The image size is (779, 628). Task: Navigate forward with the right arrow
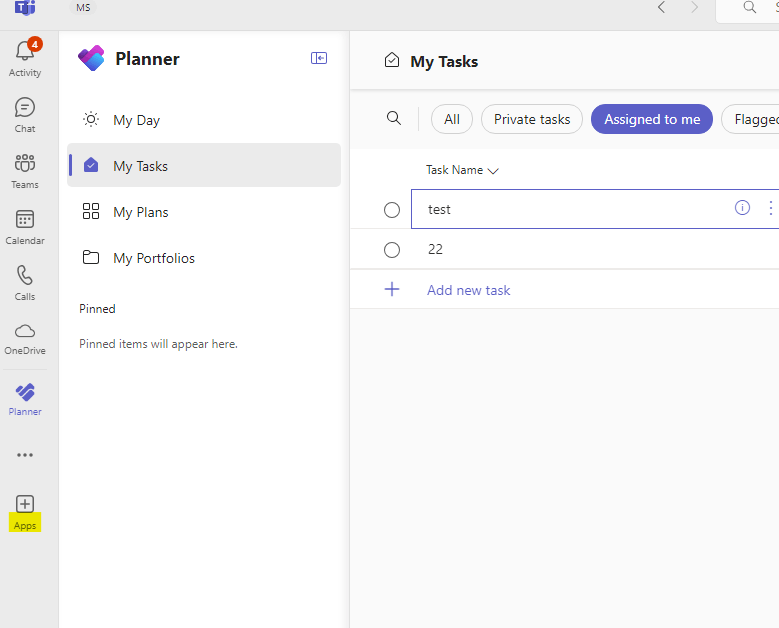pyautogui.click(x=695, y=7)
